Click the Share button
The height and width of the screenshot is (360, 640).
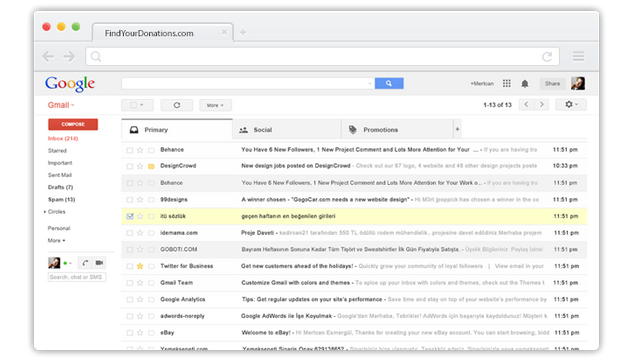pos(552,83)
